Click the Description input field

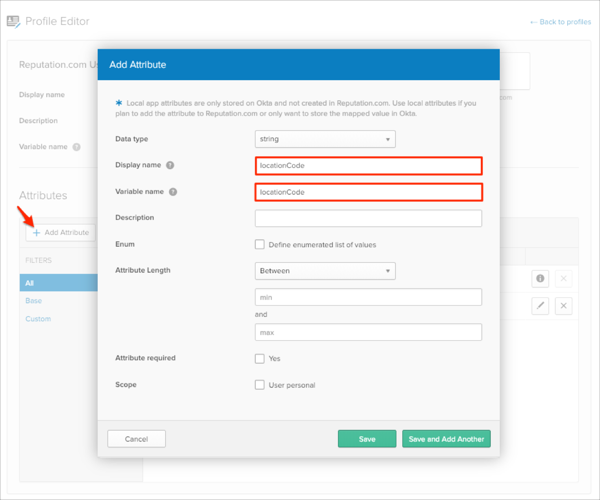368,218
